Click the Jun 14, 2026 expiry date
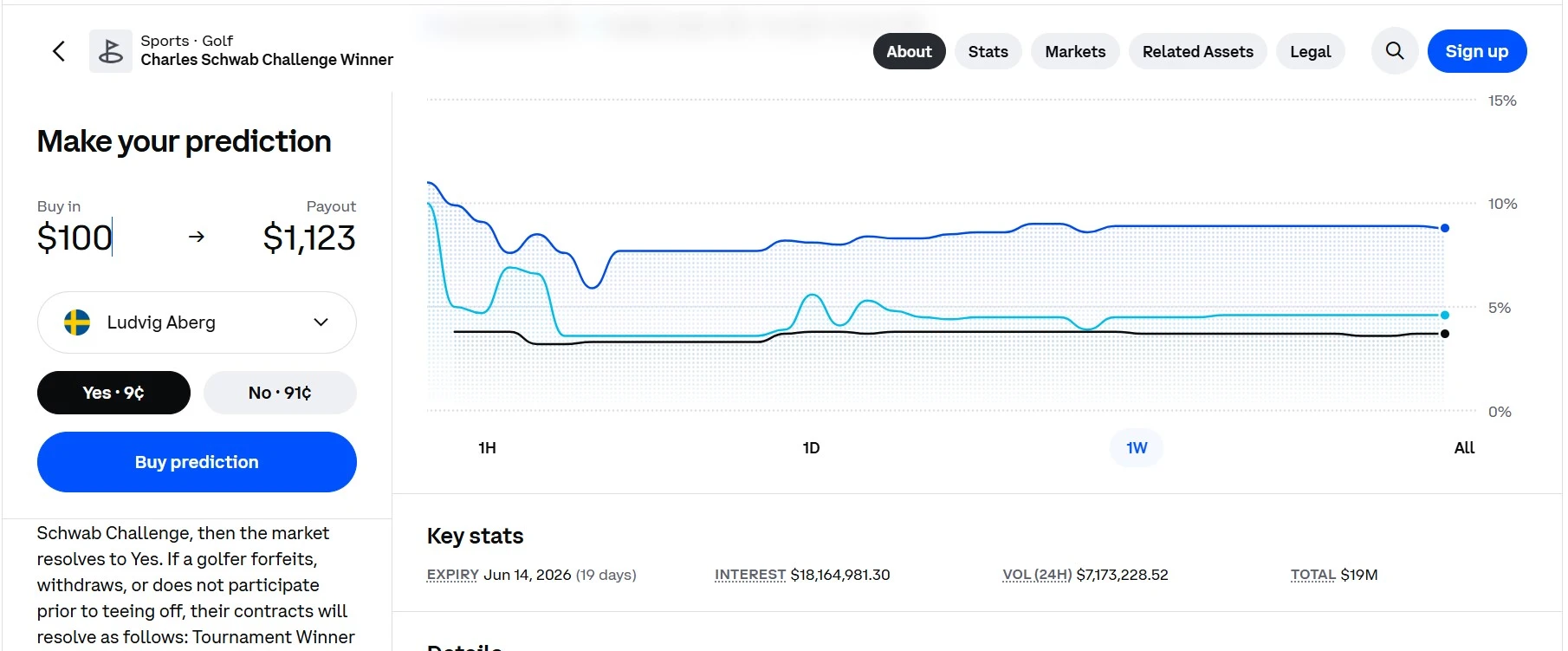The width and height of the screenshot is (1568, 651). pyautogui.click(x=528, y=575)
